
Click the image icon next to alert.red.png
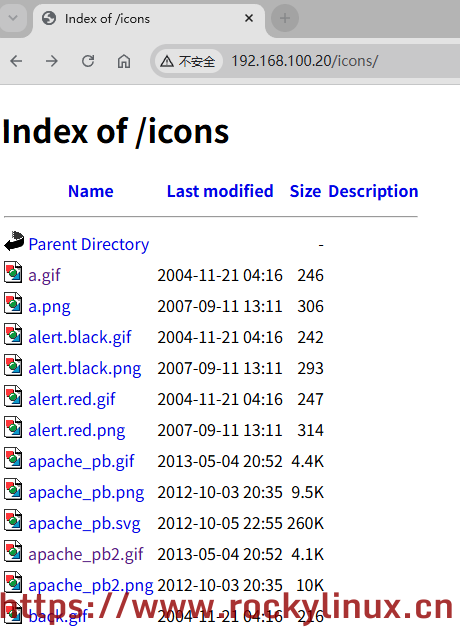(13, 427)
